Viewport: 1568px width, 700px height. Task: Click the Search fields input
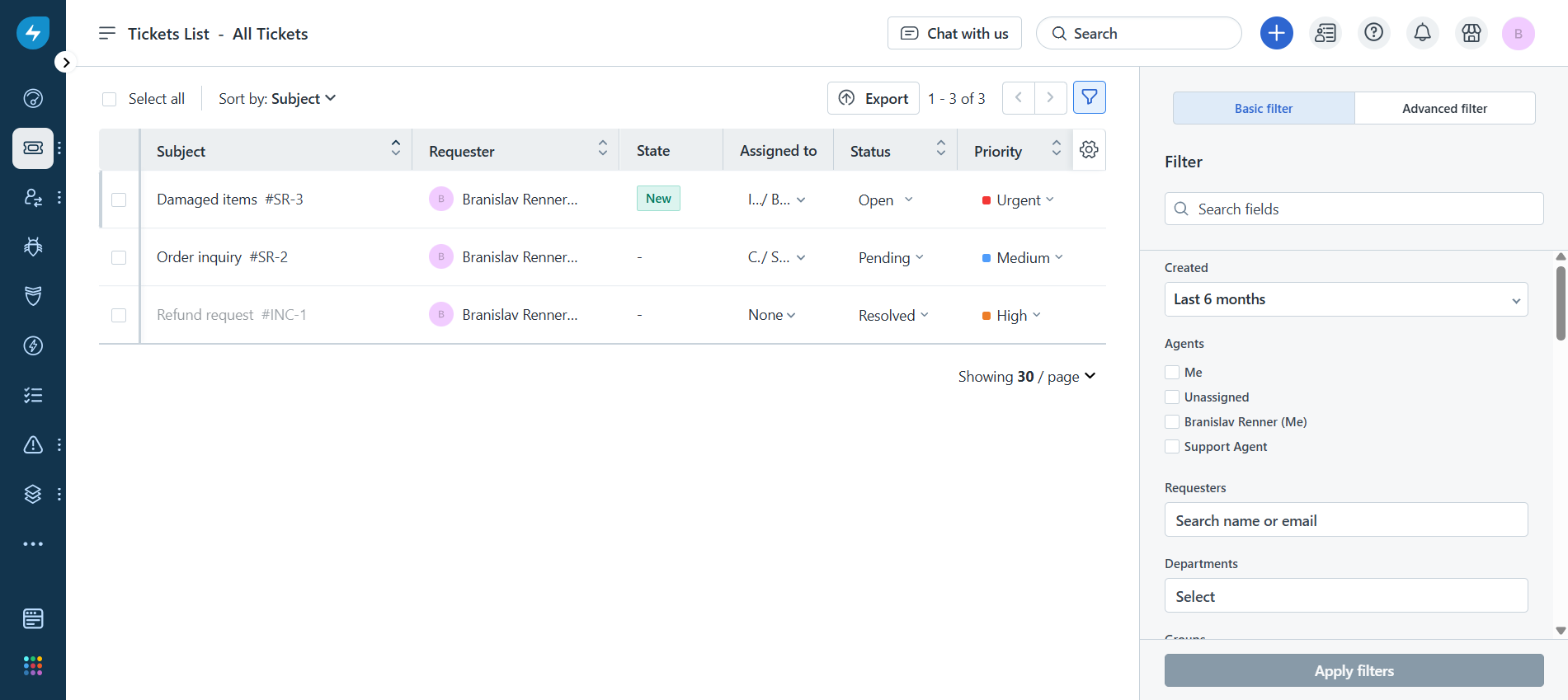click(1354, 209)
